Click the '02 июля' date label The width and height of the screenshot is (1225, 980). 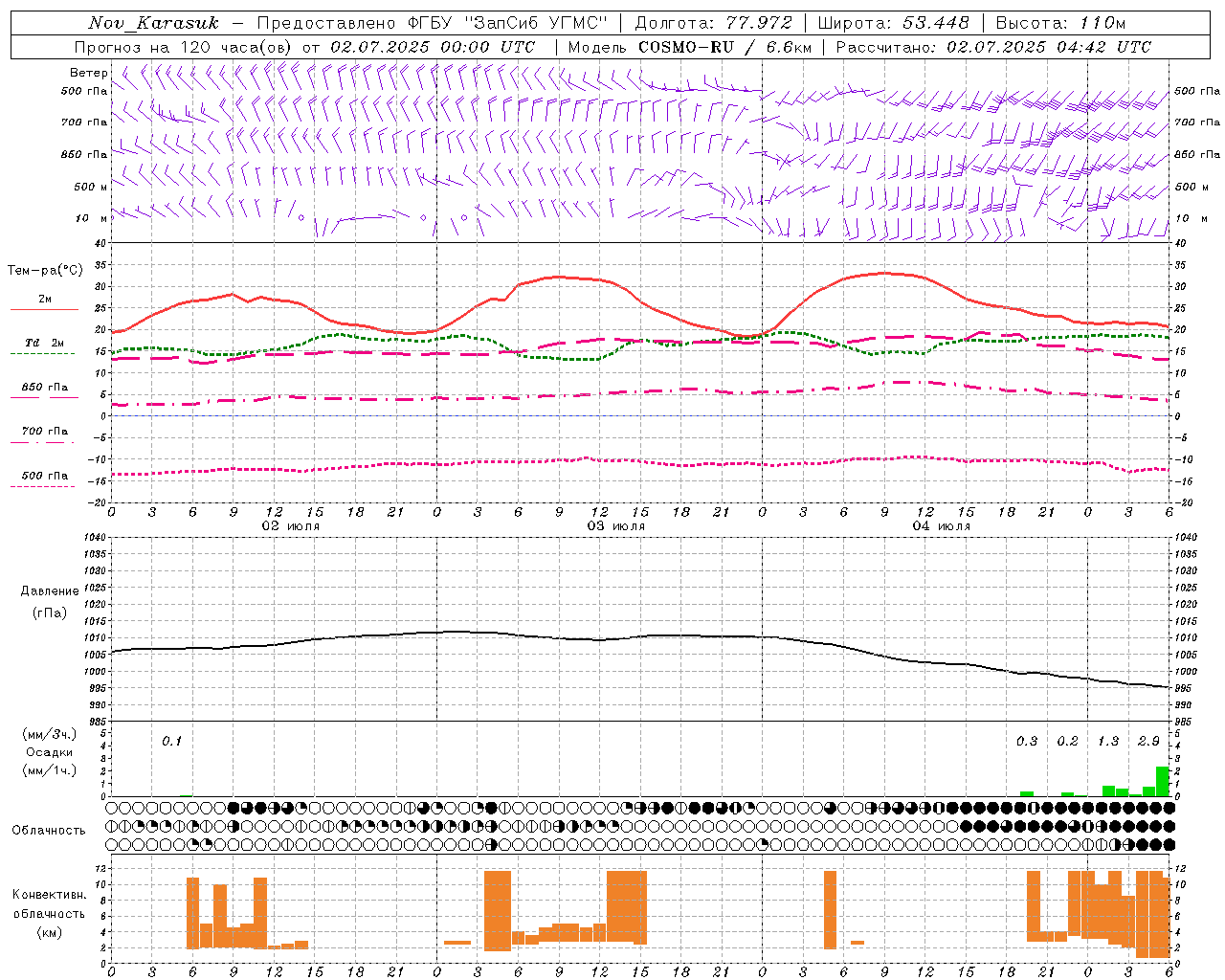(291, 526)
